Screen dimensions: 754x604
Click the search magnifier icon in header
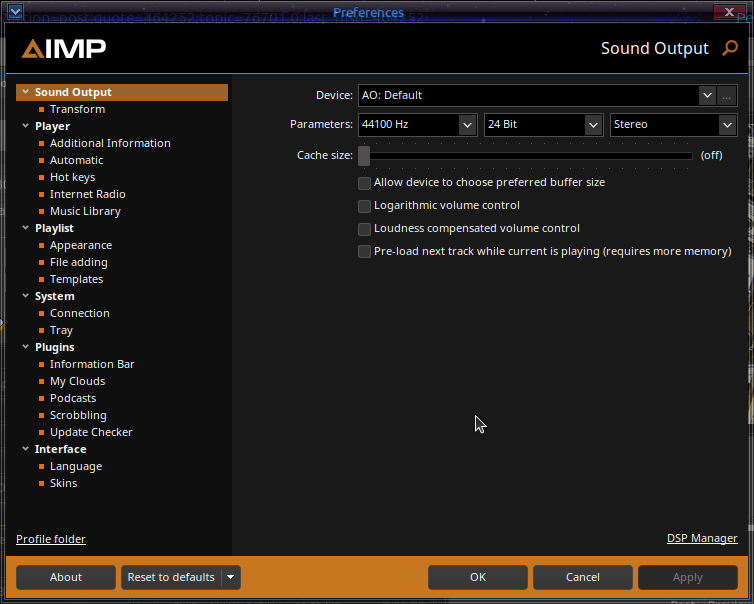click(x=729, y=48)
